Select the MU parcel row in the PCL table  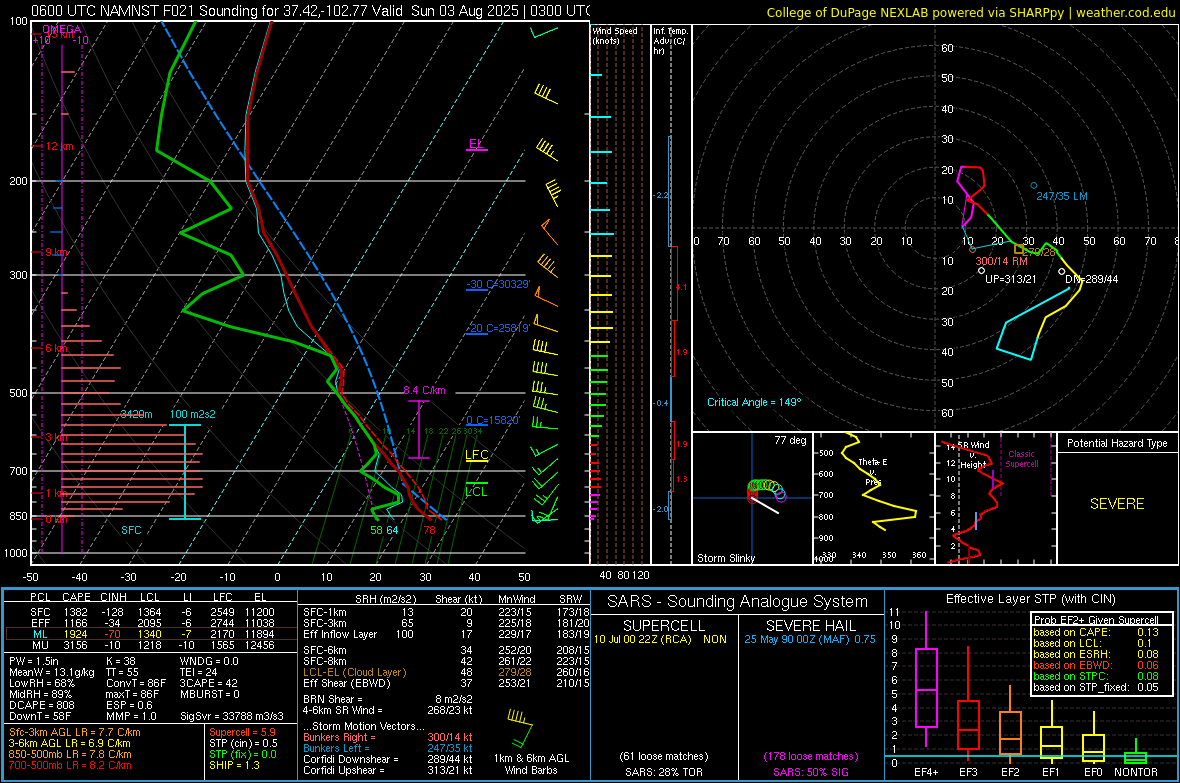tap(151, 645)
